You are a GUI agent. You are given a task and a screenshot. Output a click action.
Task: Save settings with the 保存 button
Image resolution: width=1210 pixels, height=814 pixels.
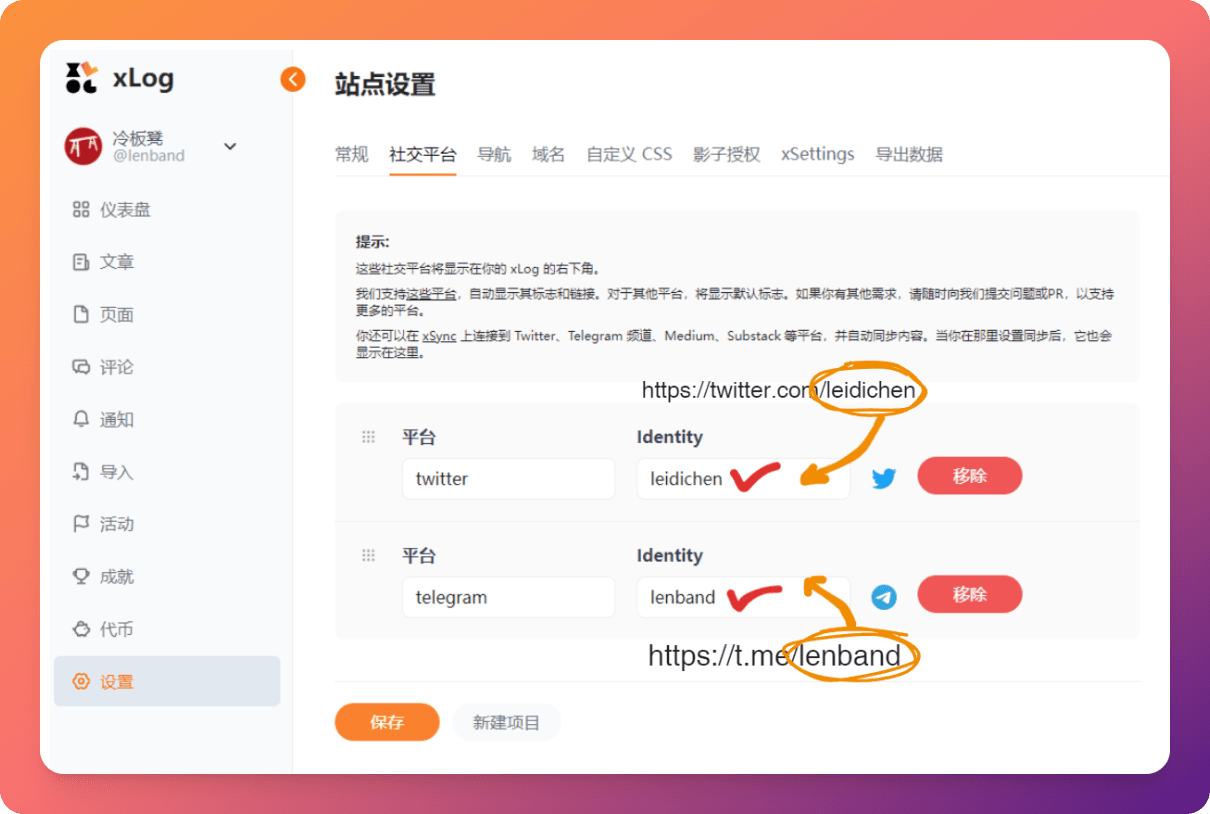pyautogui.click(x=387, y=722)
